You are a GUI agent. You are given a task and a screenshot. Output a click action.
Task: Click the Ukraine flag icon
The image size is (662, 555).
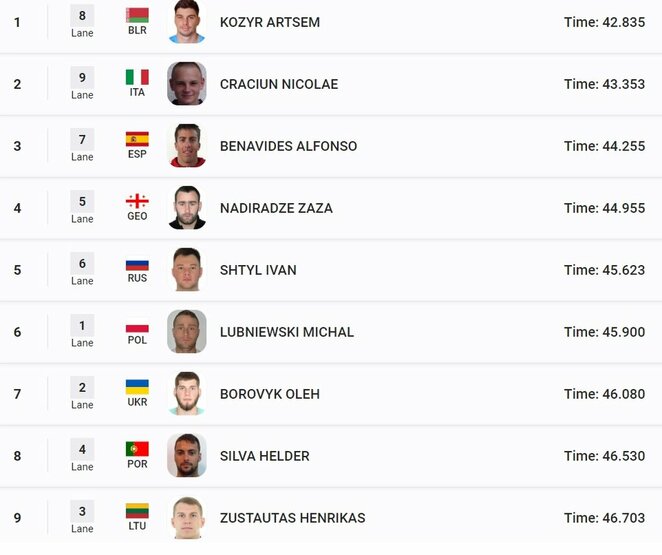pos(137,387)
